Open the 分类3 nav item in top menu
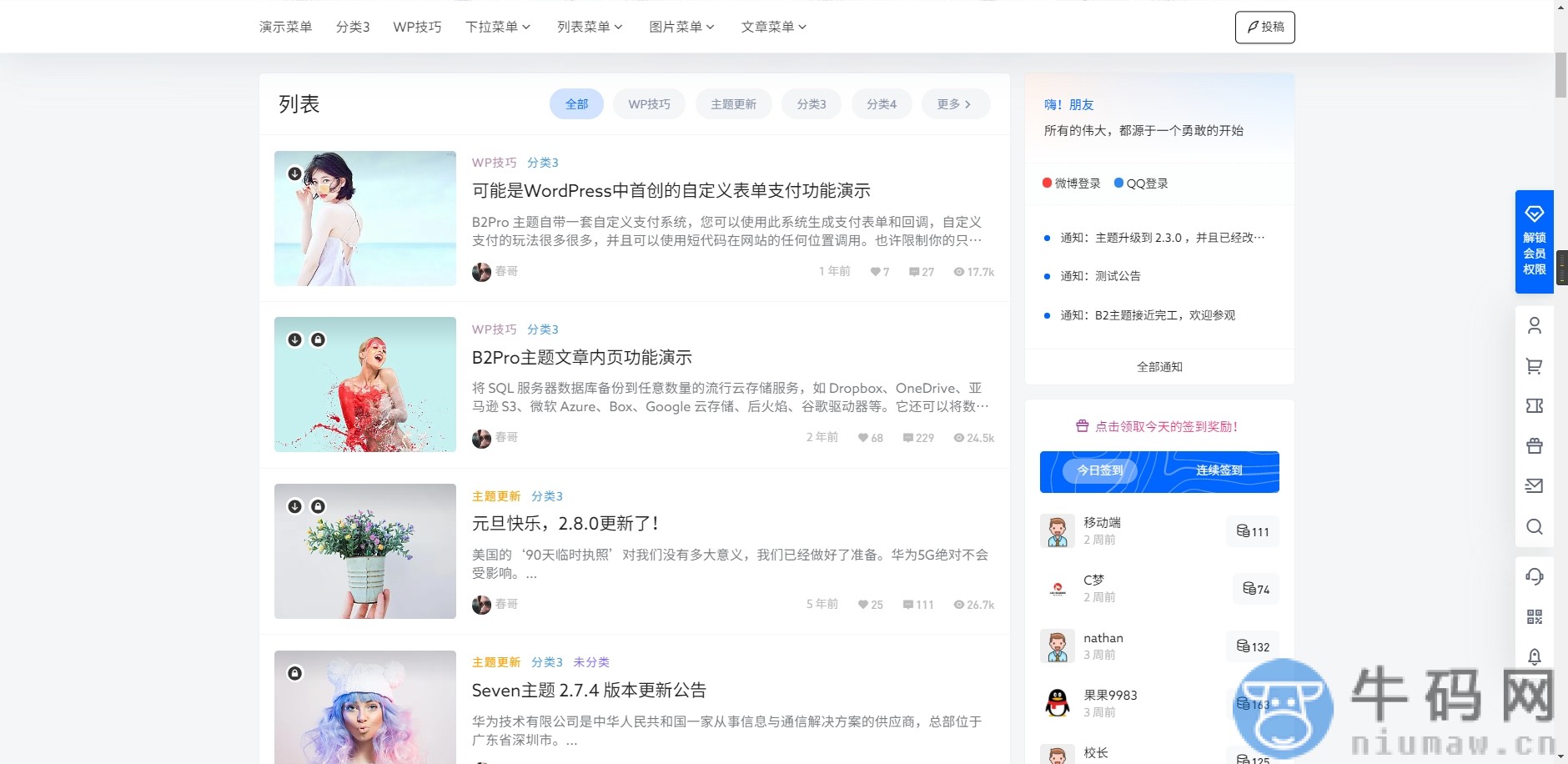The height and width of the screenshot is (764, 1568). [353, 27]
